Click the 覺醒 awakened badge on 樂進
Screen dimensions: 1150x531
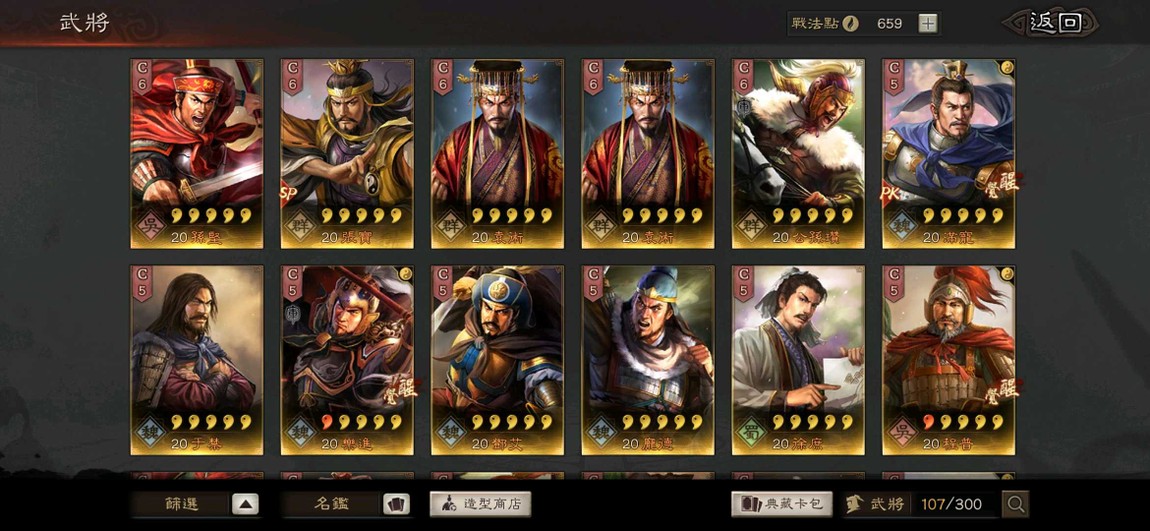(402, 391)
